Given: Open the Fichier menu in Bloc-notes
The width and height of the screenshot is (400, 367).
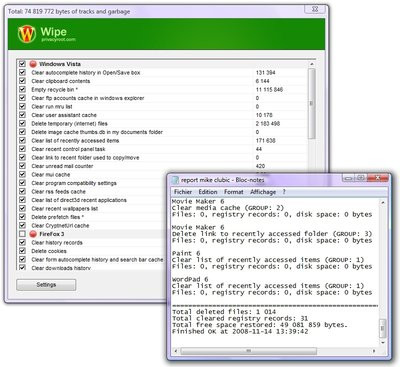Looking at the screenshot, I should tap(183, 192).
